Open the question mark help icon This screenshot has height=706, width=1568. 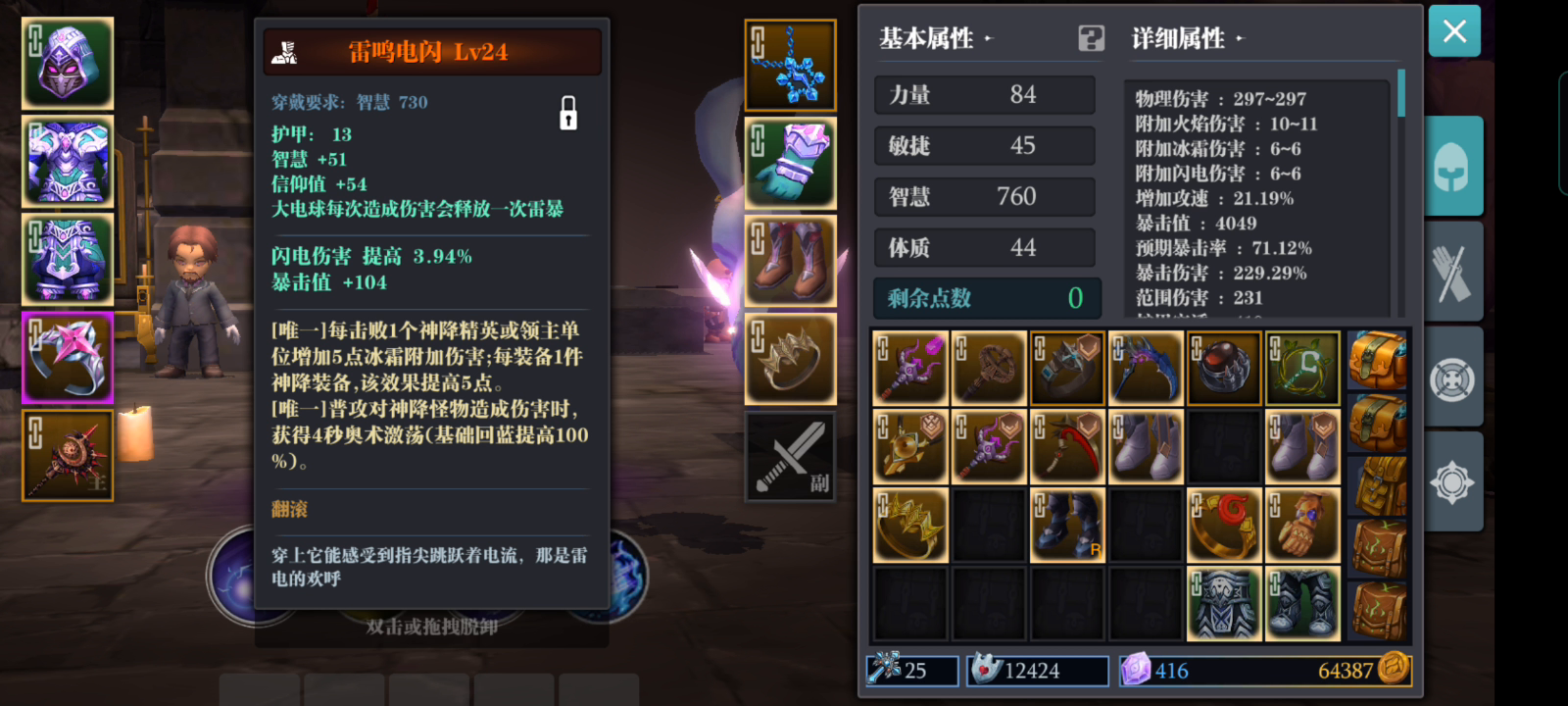[x=1091, y=38]
